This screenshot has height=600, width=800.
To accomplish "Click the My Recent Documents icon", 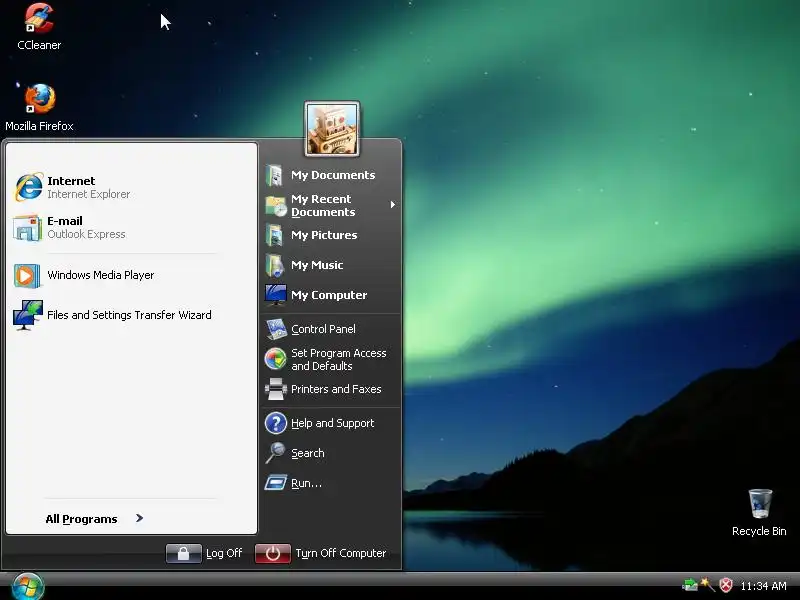I will click(276, 205).
